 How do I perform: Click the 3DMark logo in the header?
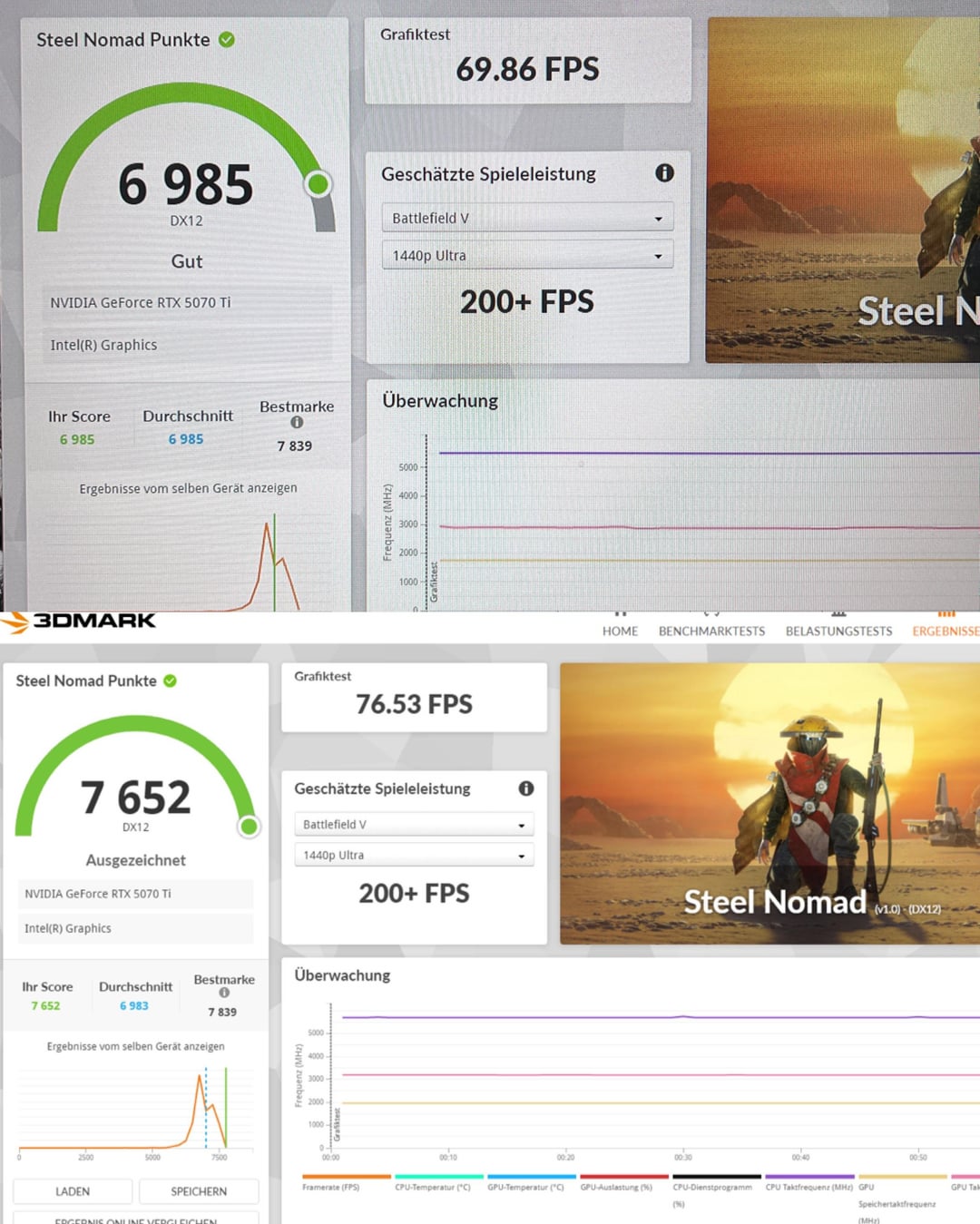tap(78, 622)
